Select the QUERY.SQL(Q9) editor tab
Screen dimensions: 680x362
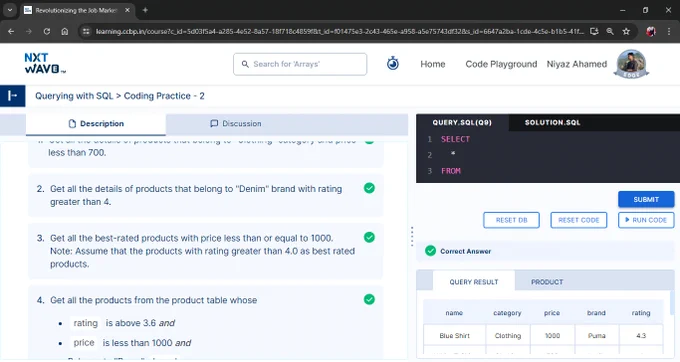coord(462,123)
